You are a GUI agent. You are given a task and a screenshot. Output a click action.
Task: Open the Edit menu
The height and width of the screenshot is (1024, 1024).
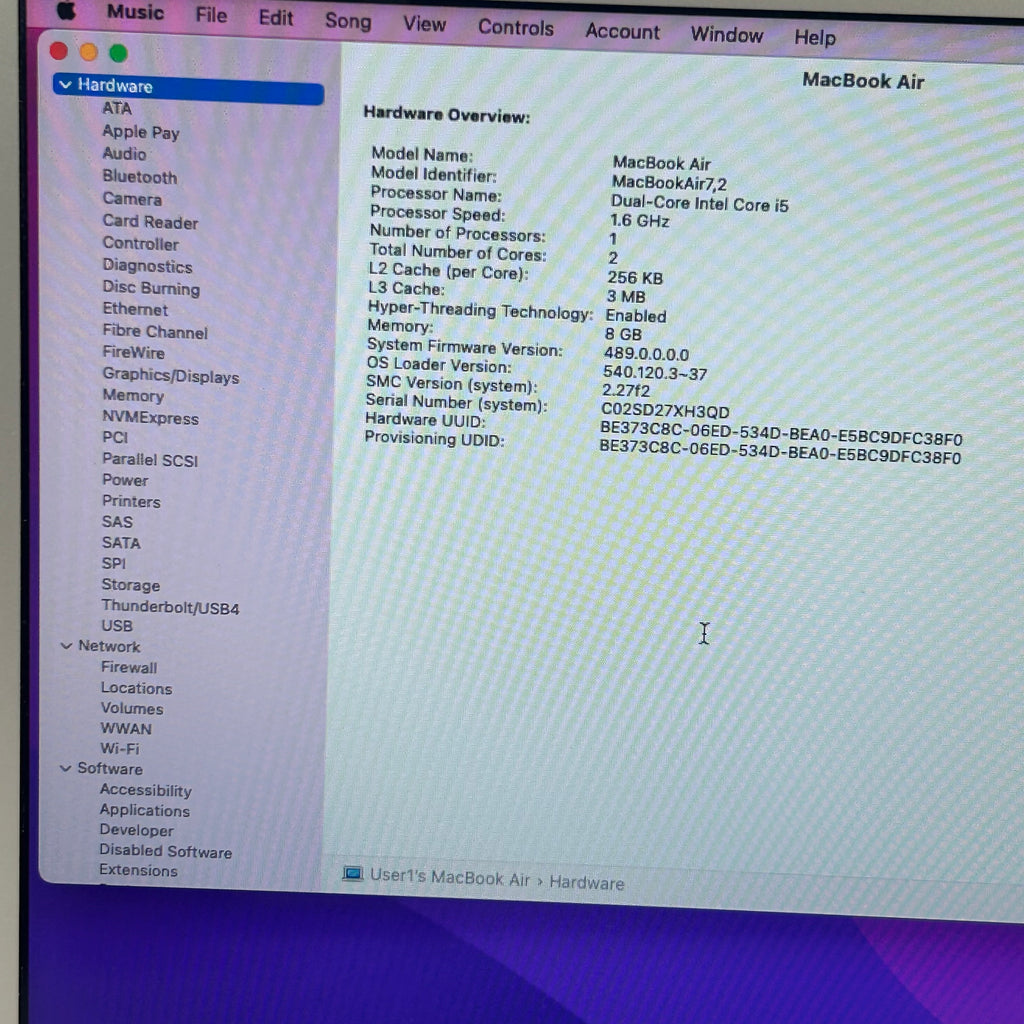[x=276, y=18]
